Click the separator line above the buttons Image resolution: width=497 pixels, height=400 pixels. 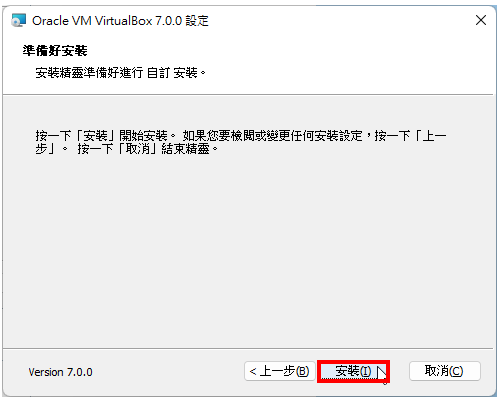248,349
